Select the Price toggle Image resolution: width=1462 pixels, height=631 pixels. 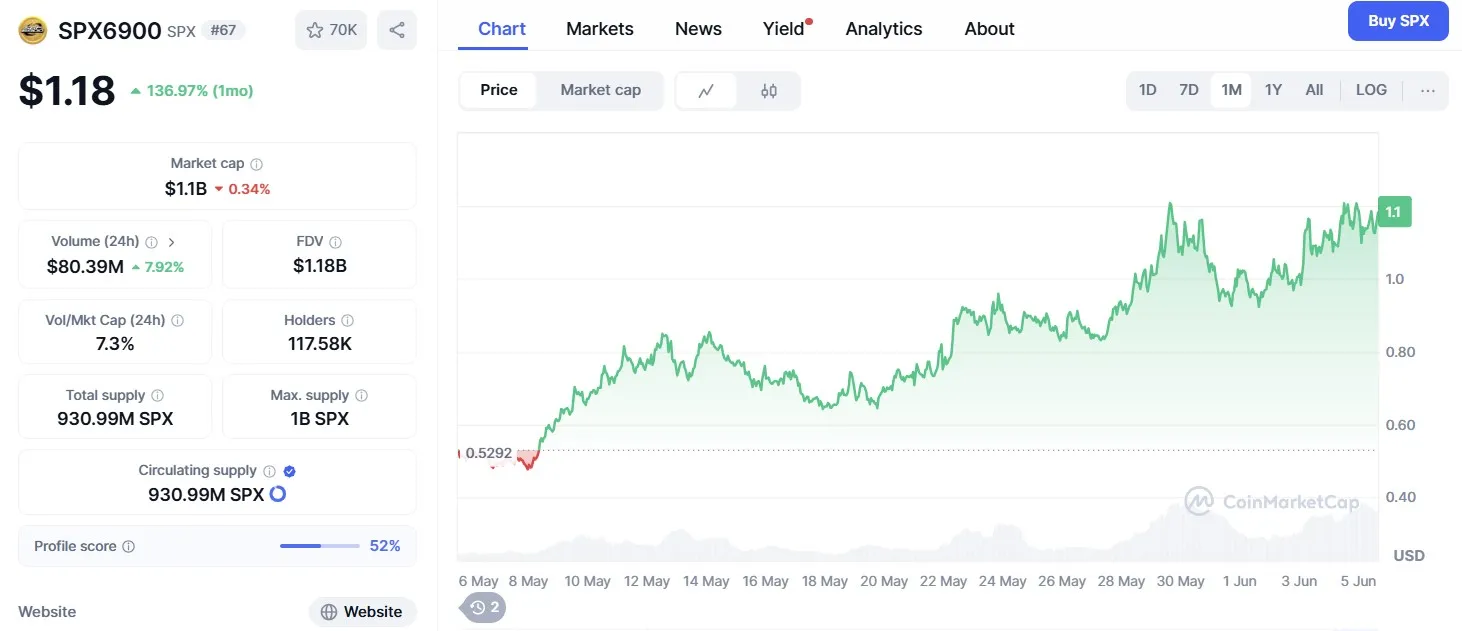499,90
